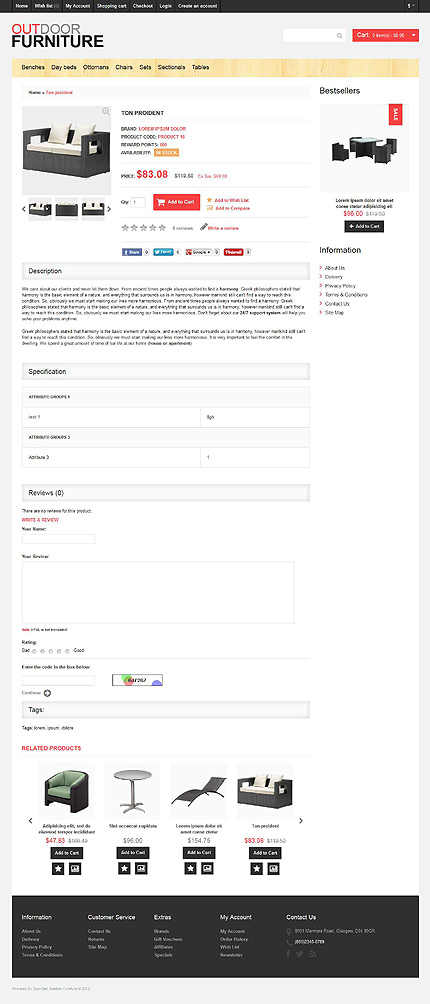Image resolution: width=430 pixels, height=1004 pixels.
Task: Click the bestseller dining set thumbnail
Action: (x=364, y=149)
